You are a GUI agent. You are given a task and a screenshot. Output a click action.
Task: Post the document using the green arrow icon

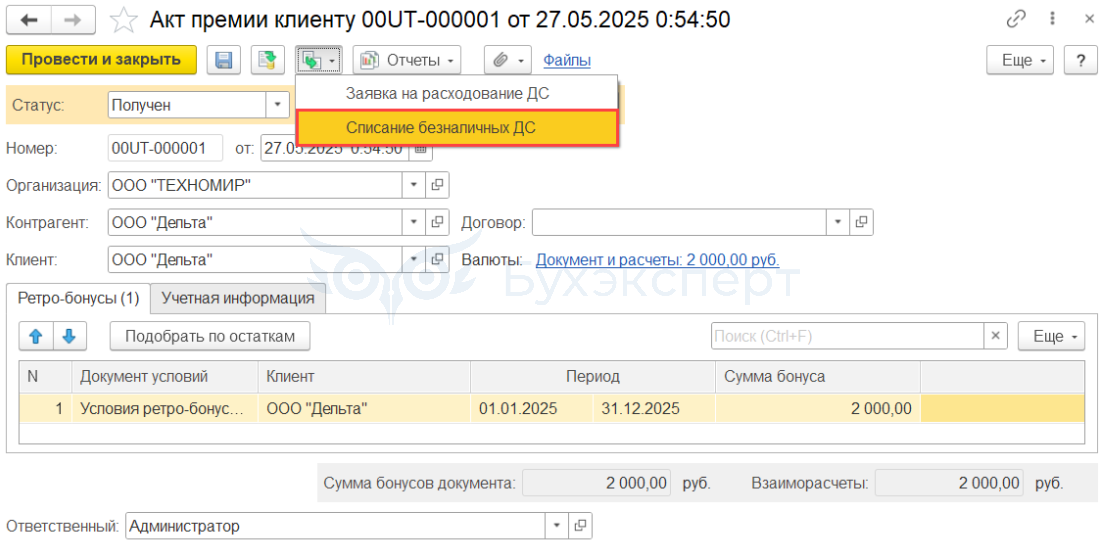(x=267, y=60)
